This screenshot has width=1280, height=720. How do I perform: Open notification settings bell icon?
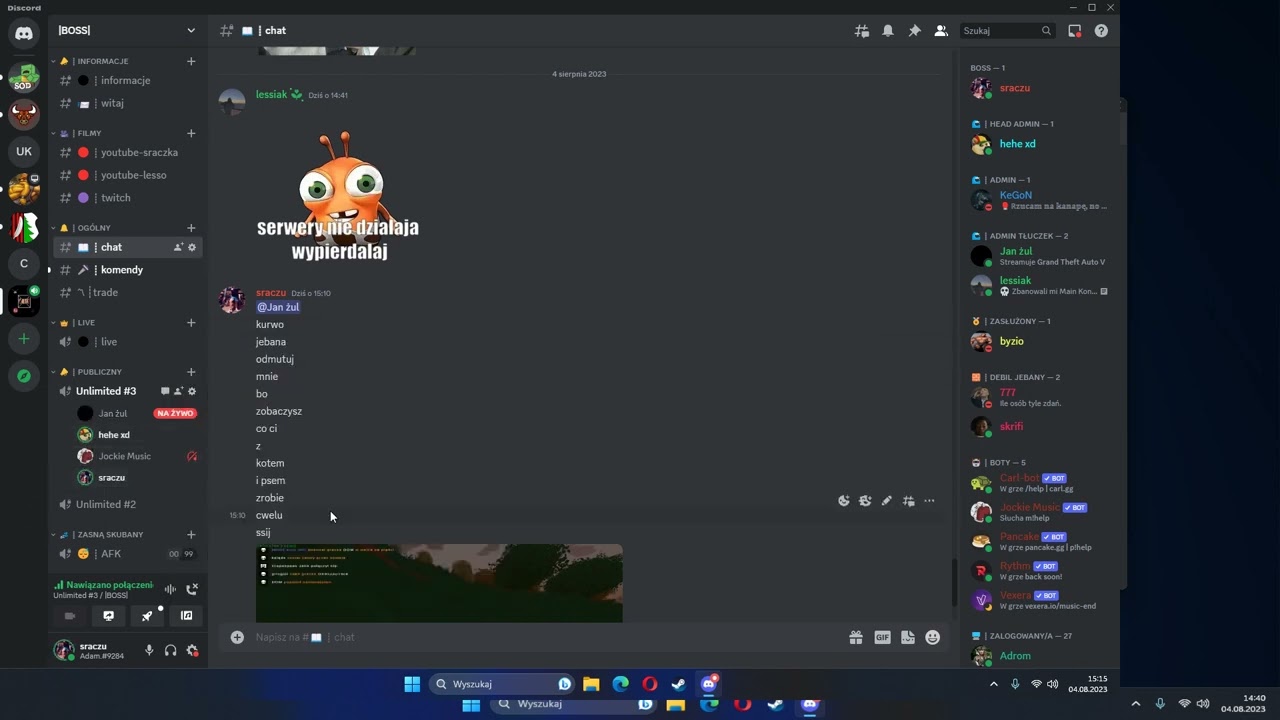click(x=888, y=31)
